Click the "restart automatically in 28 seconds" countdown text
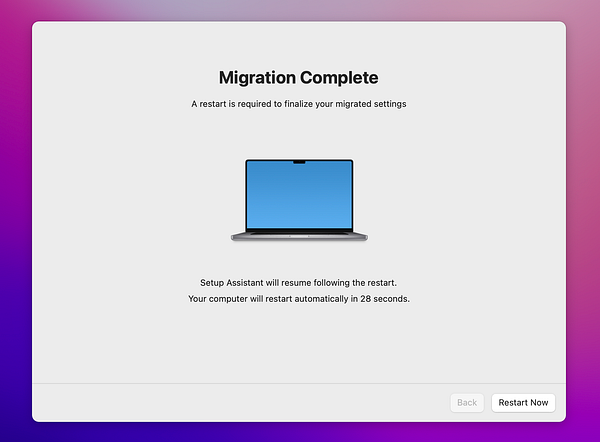This screenshot has height=442, width=600. click(x=338, y=299)
